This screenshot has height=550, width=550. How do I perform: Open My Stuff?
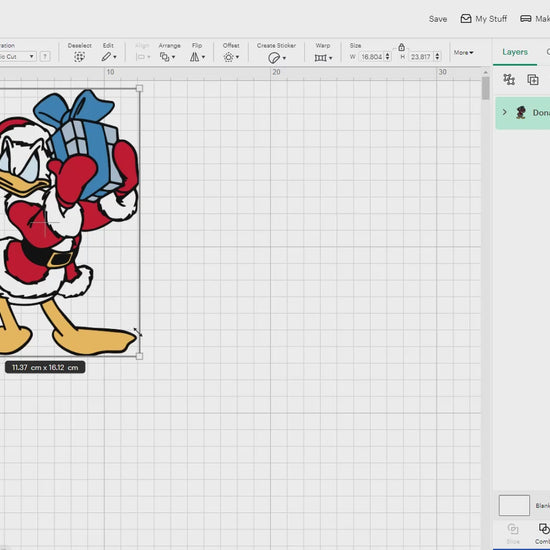(484, 19)
